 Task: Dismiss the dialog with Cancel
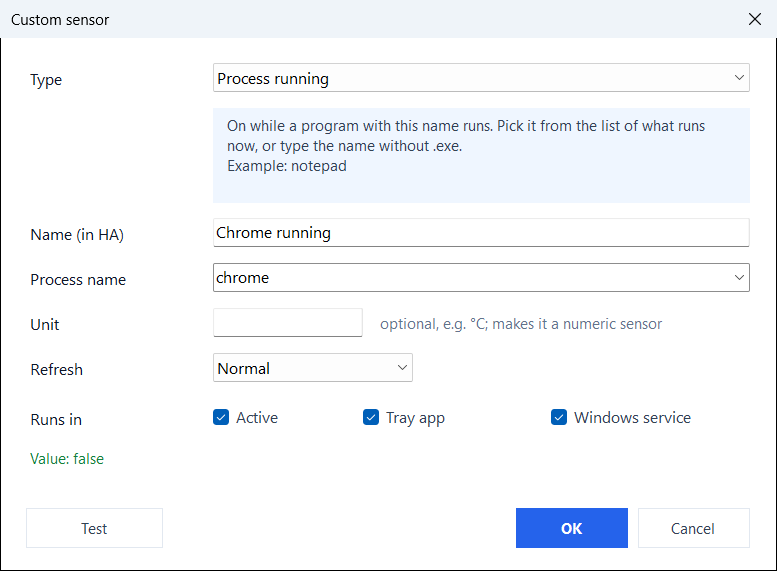click(x=694, y=528)
